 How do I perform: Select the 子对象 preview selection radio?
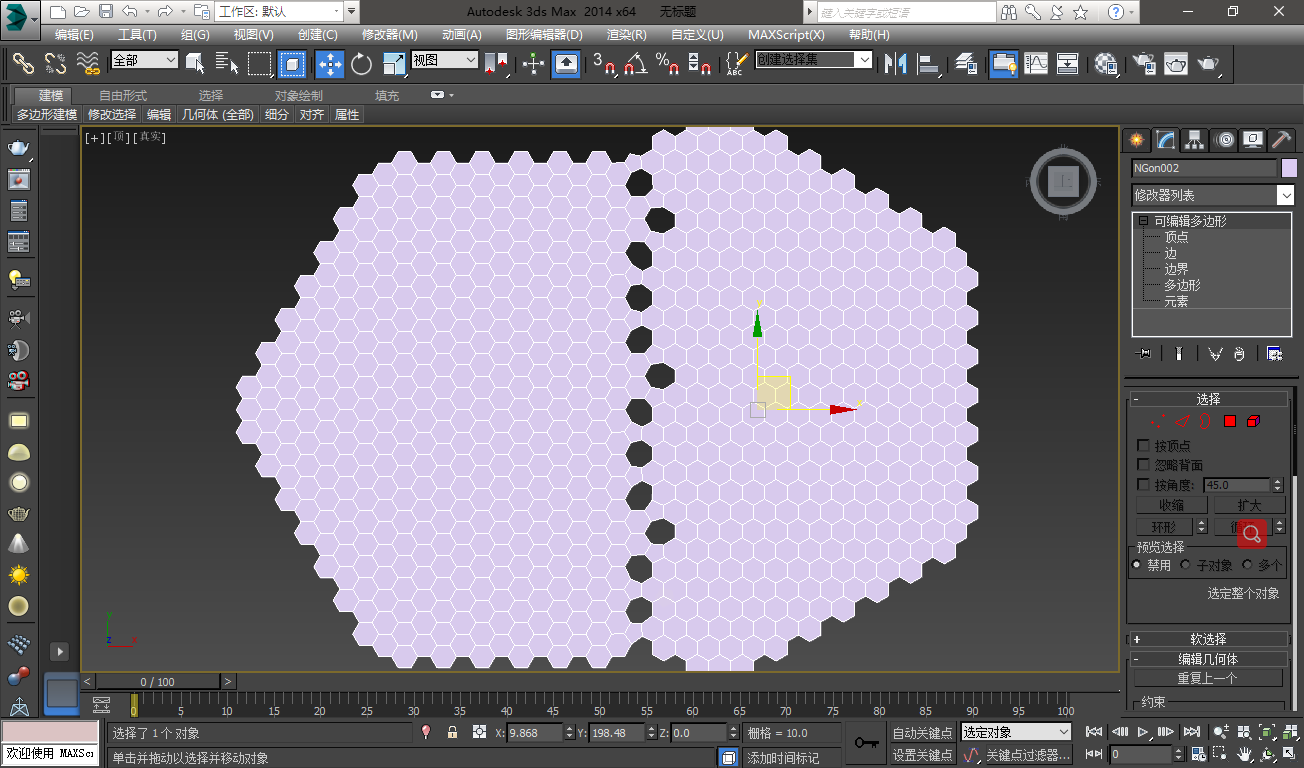tap(1185, 565)
